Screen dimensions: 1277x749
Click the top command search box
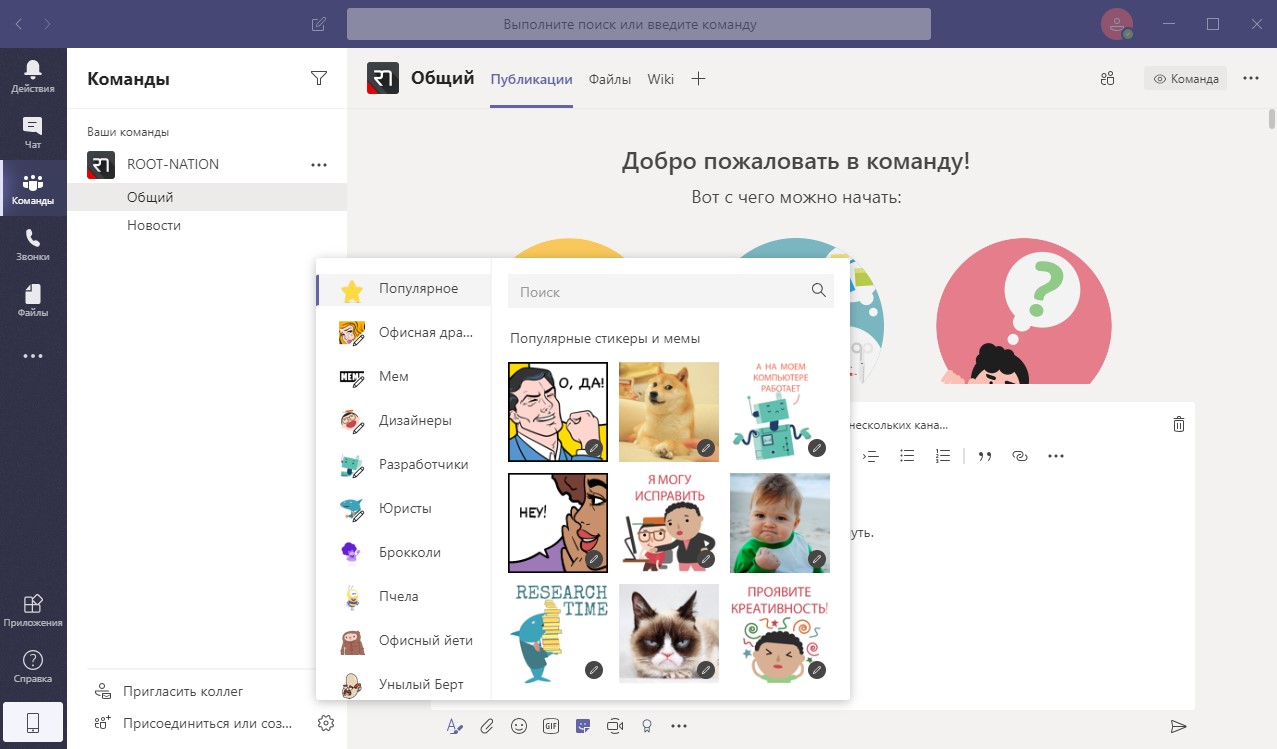click(x=639, y=24)
